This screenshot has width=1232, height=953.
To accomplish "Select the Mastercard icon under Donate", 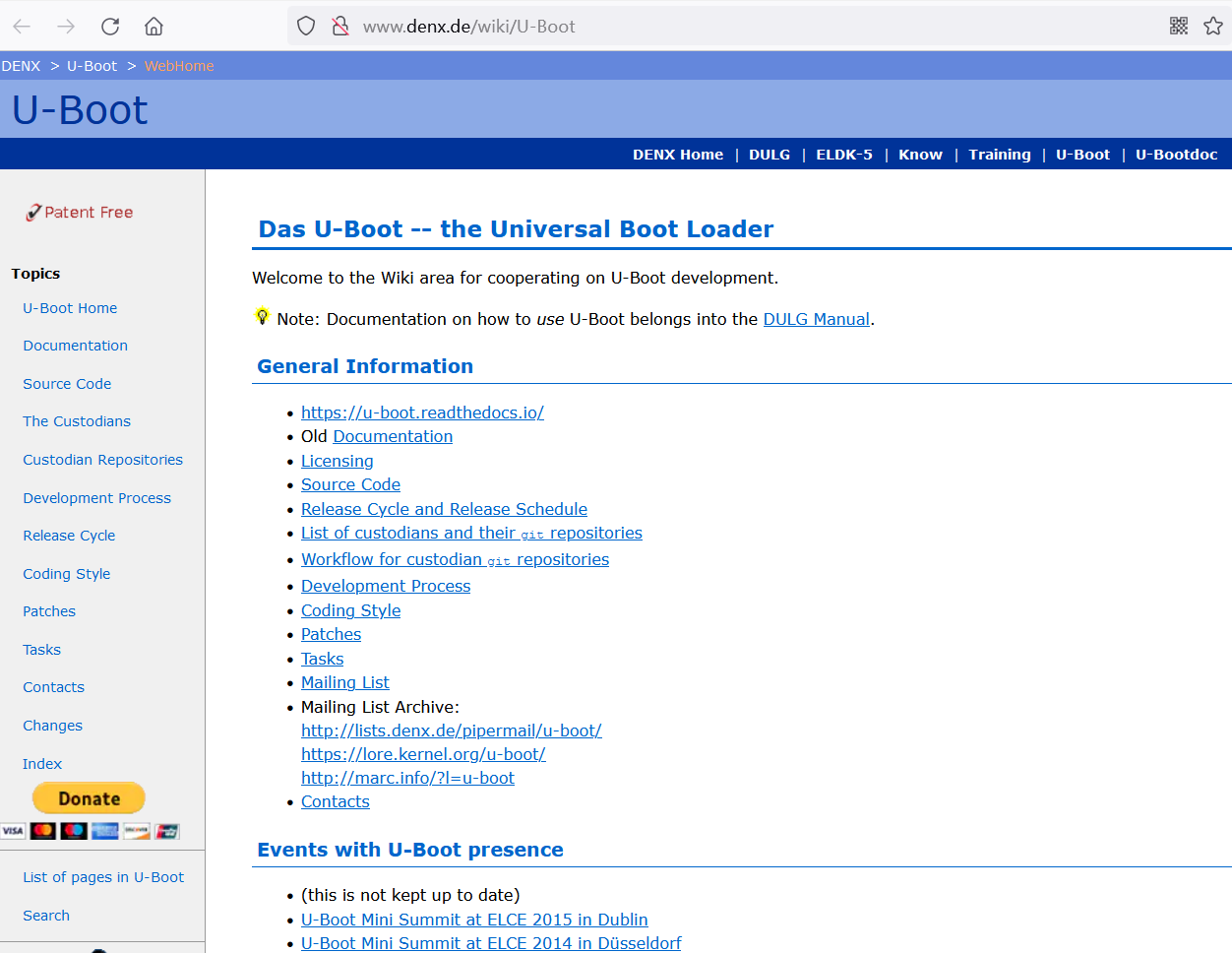I will tap(42, 830).
